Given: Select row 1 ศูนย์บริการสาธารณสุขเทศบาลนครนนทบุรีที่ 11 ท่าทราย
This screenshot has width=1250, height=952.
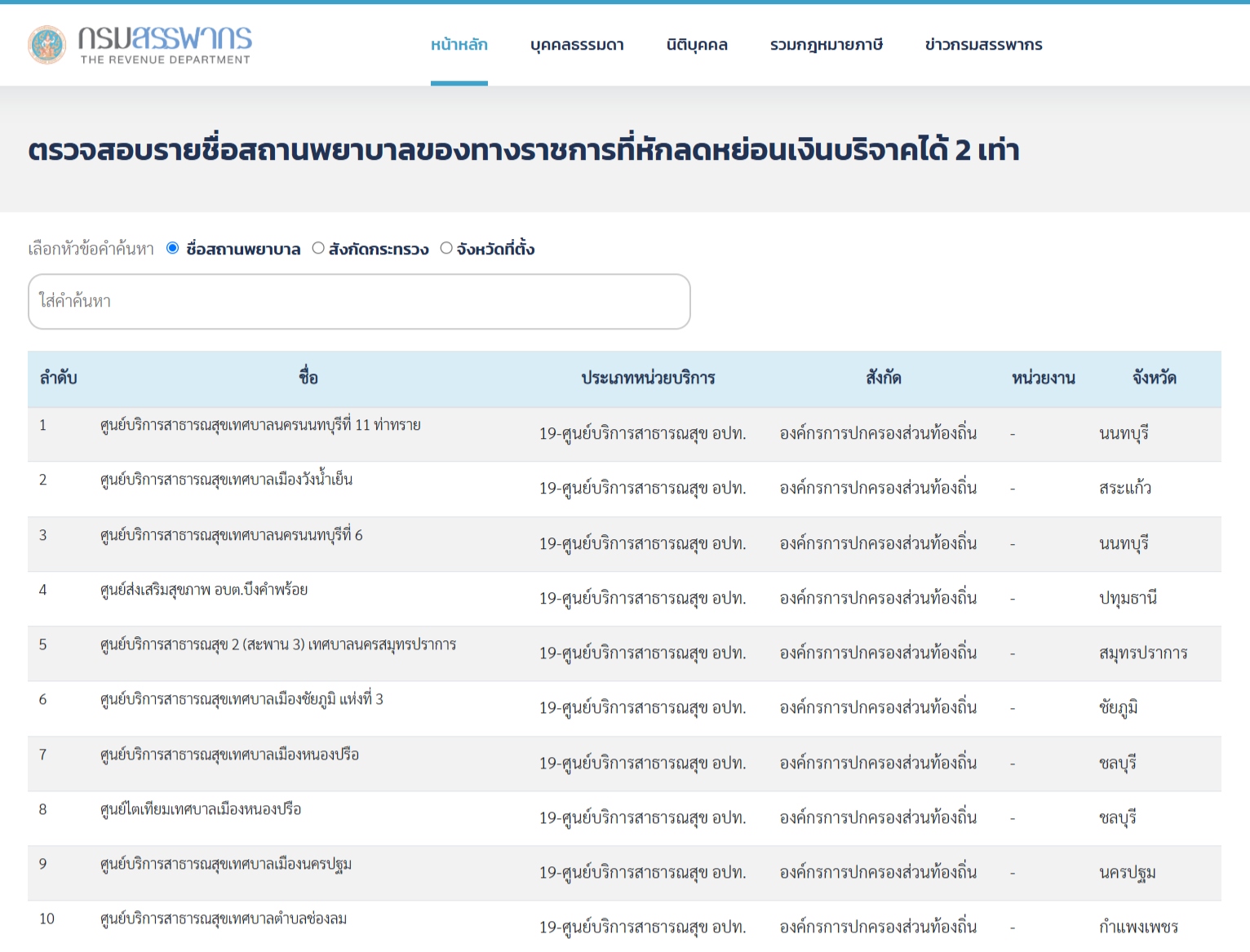Looking at the screenshot, I should 260,425.
